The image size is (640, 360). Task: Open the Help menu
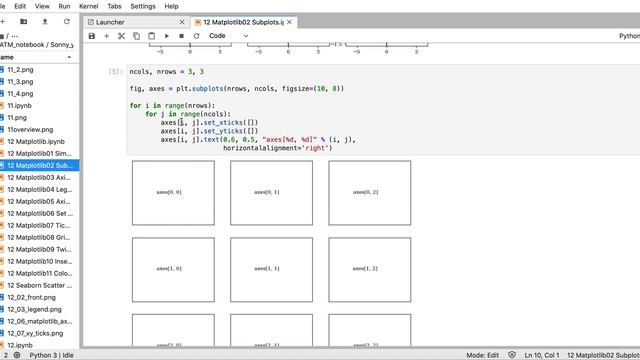click(x=171, y=6)
